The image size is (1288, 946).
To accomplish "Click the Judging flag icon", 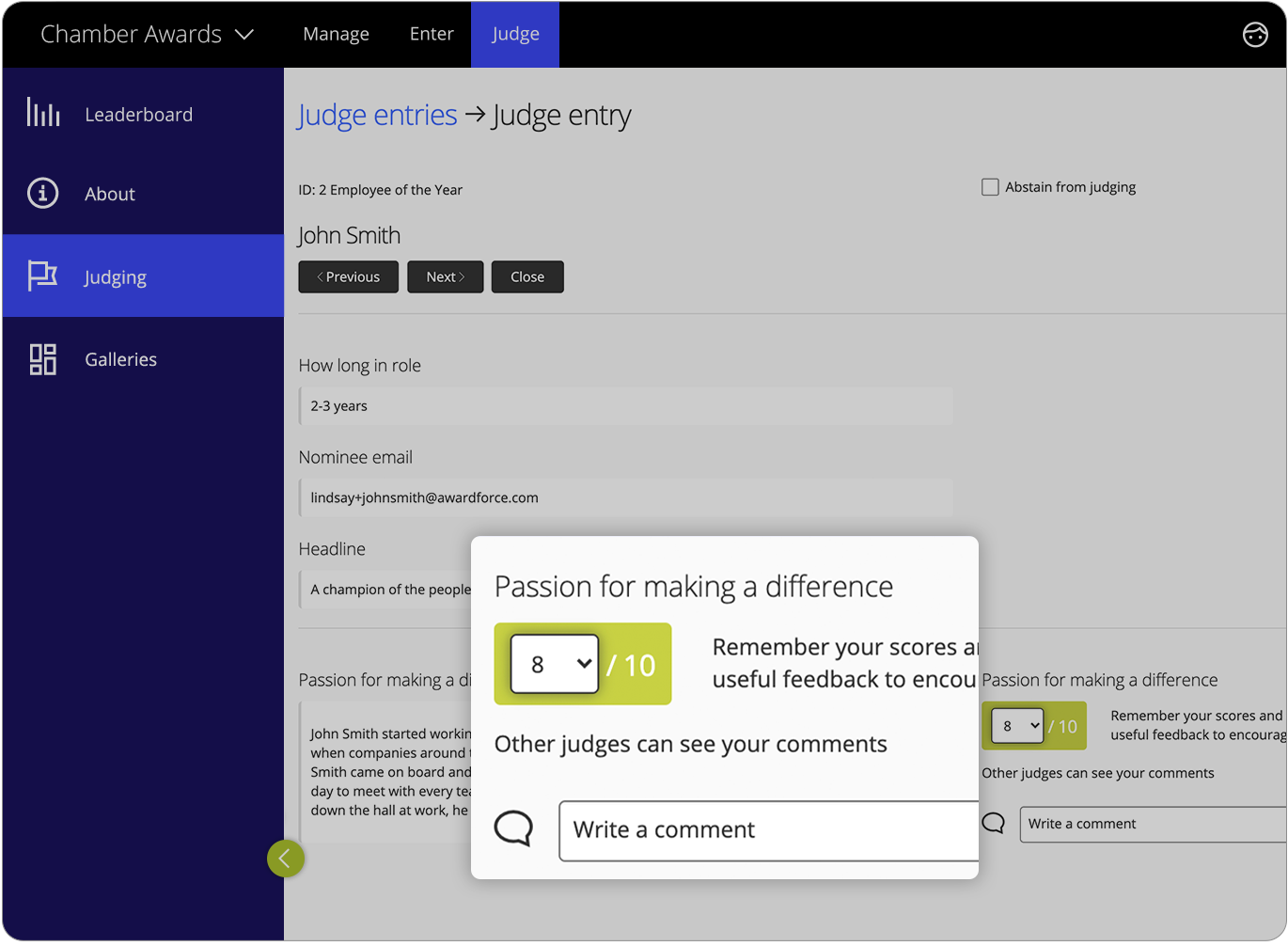I will click(42, 276).
